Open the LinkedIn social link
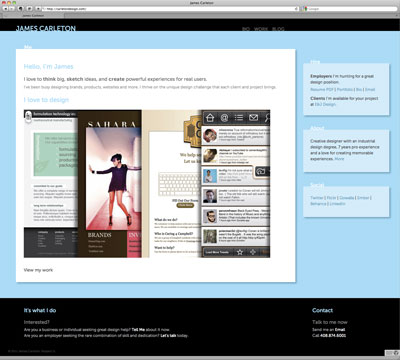The height and width of the screenshot is (360, 400). pos(337,204)
